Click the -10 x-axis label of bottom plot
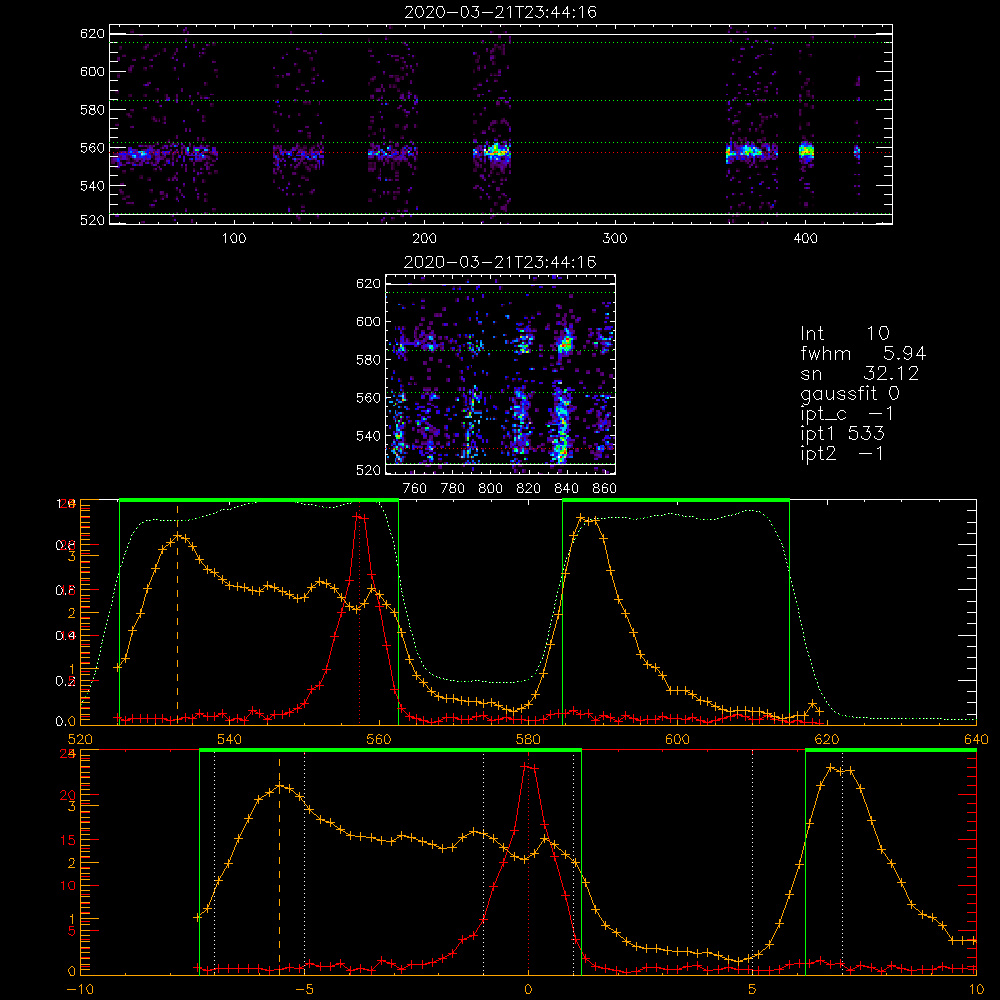Image resolution: width=1000 pixels, height=1000 pixels. pyautogui.click(x=80, y=990)
